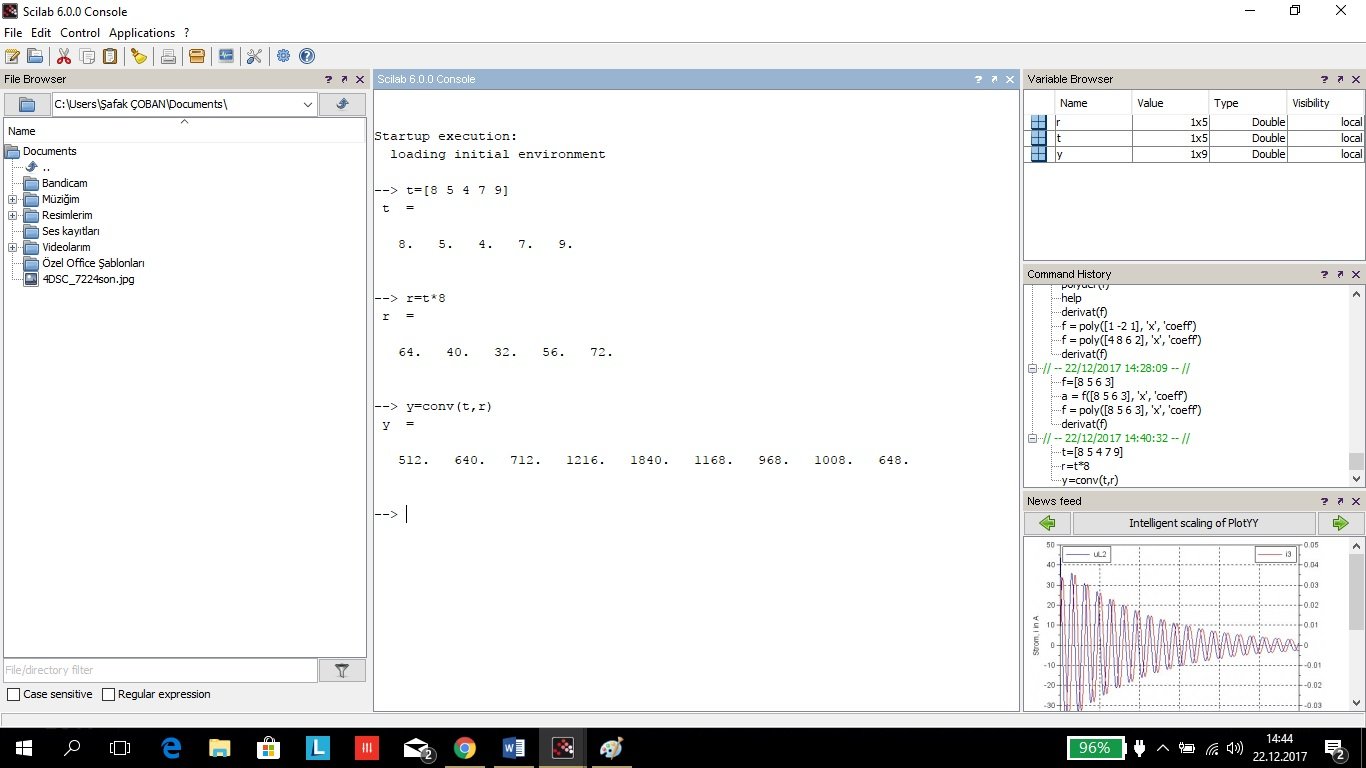Click the filter funnel button in File Browser
This screenshot has width=1366, height=768.
click(x=342, y=670)
